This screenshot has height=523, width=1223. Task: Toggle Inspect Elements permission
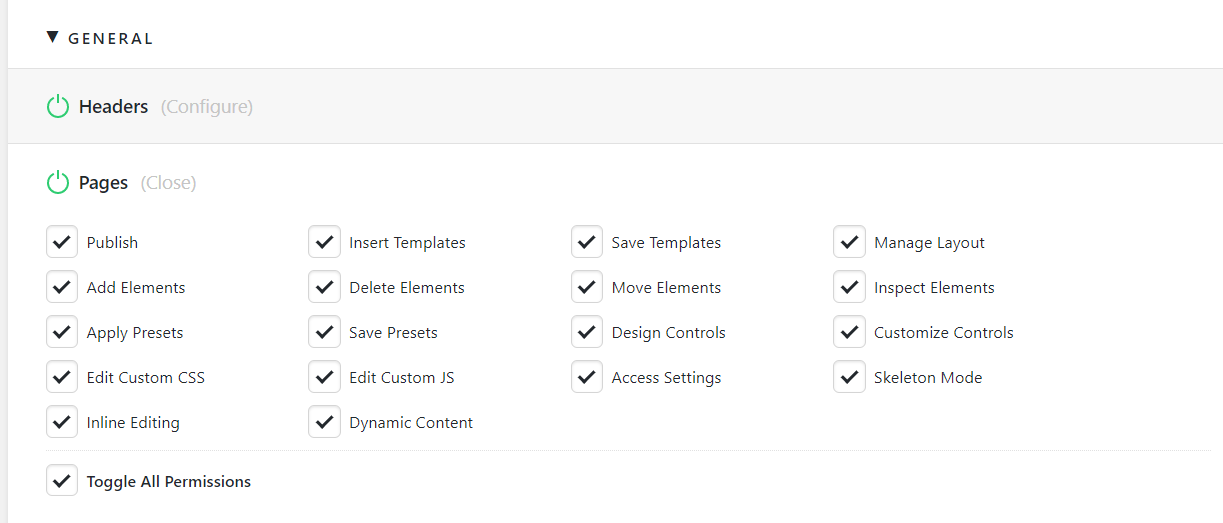coord(849,287)
